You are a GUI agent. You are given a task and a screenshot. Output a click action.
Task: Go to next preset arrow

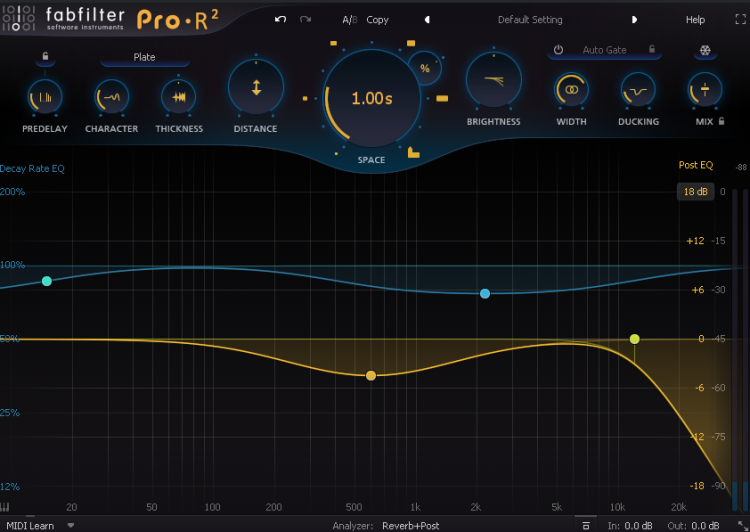coord(634,20)
